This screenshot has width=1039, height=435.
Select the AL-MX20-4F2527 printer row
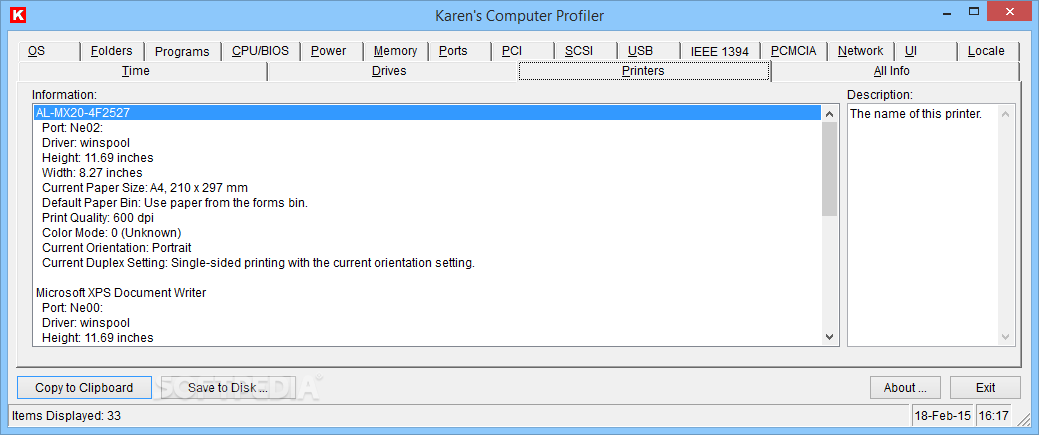tap(427, 113)
